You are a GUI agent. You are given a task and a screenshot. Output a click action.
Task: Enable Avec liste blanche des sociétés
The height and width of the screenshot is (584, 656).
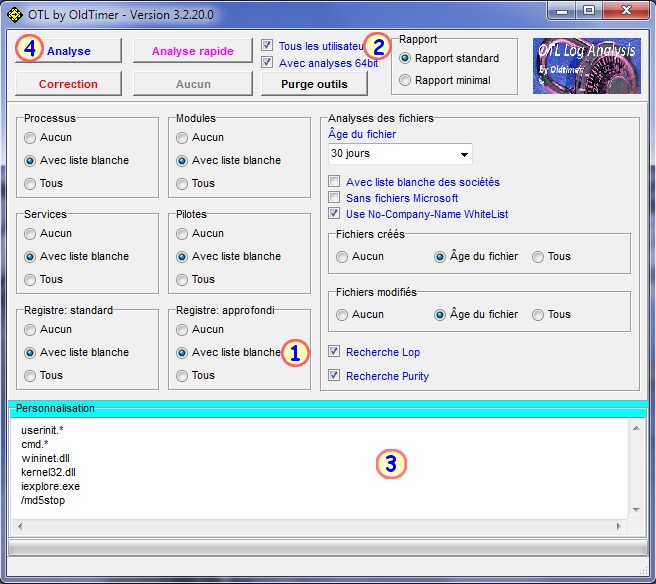point(334,181)
